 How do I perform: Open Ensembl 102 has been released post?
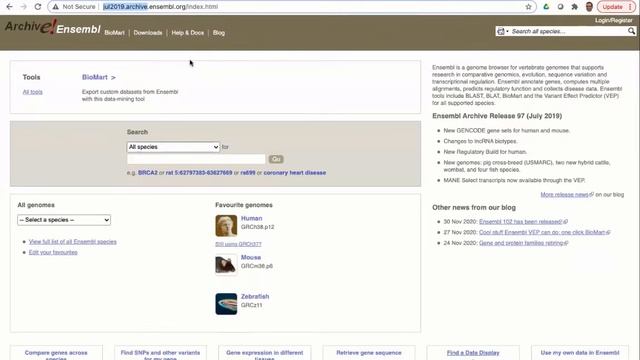point(523,222)
